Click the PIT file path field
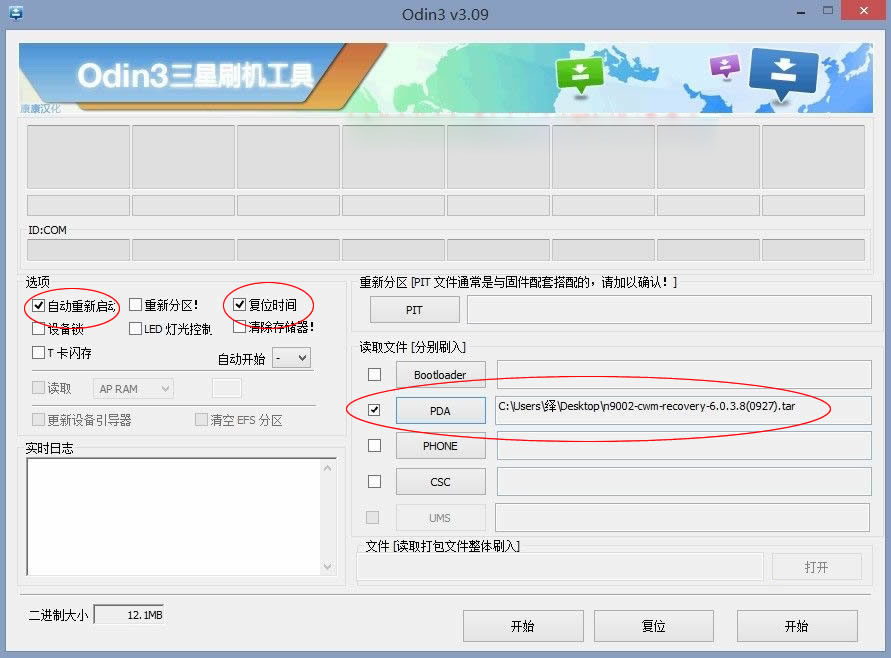This screenshot has width=891, height=658. [669, 310]
